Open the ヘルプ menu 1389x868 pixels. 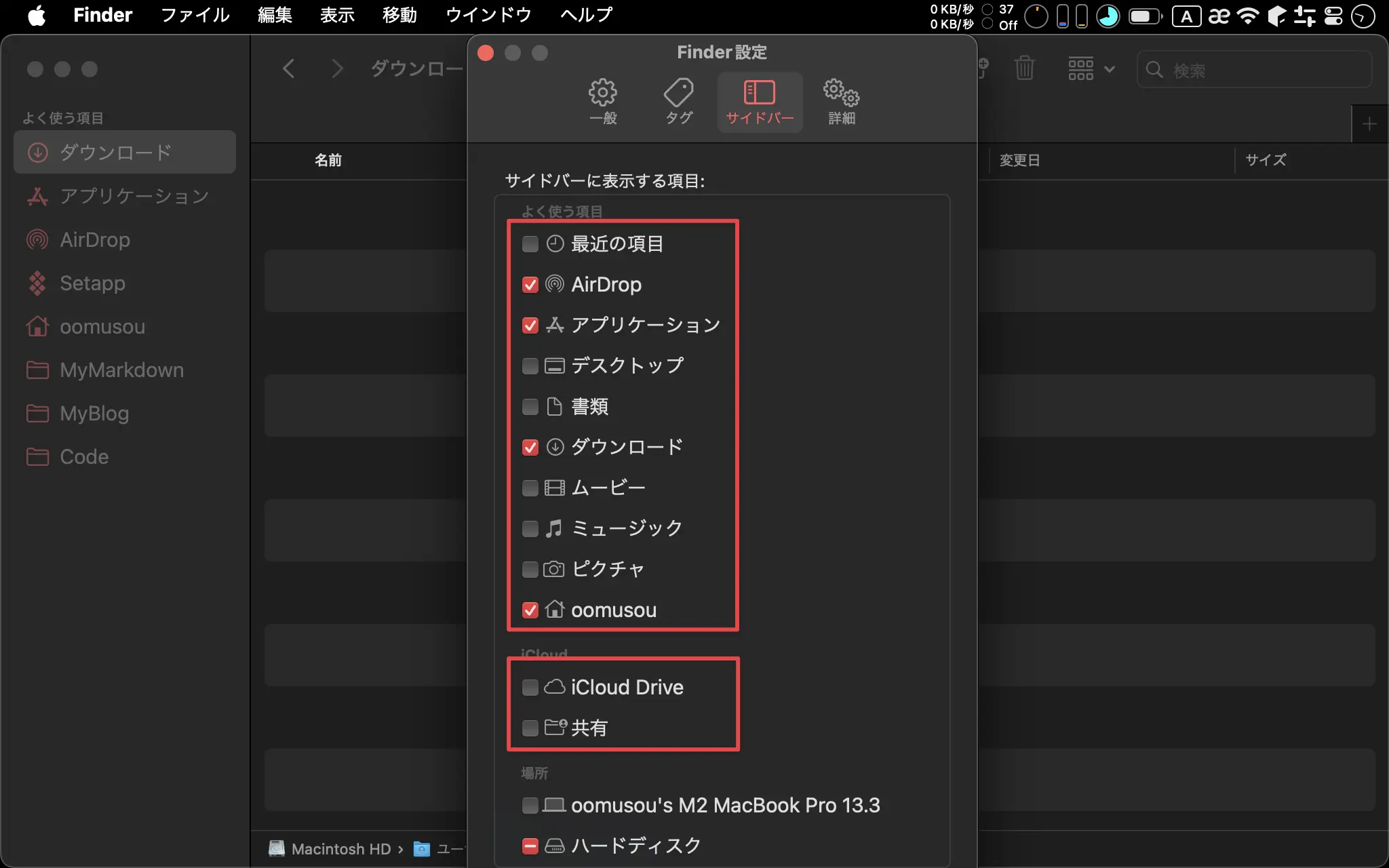[x=587, y=15]
